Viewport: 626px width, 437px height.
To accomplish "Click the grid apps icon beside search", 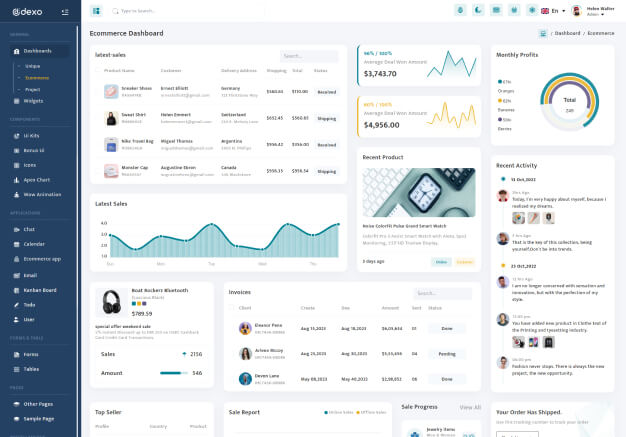I will [96, 11].
